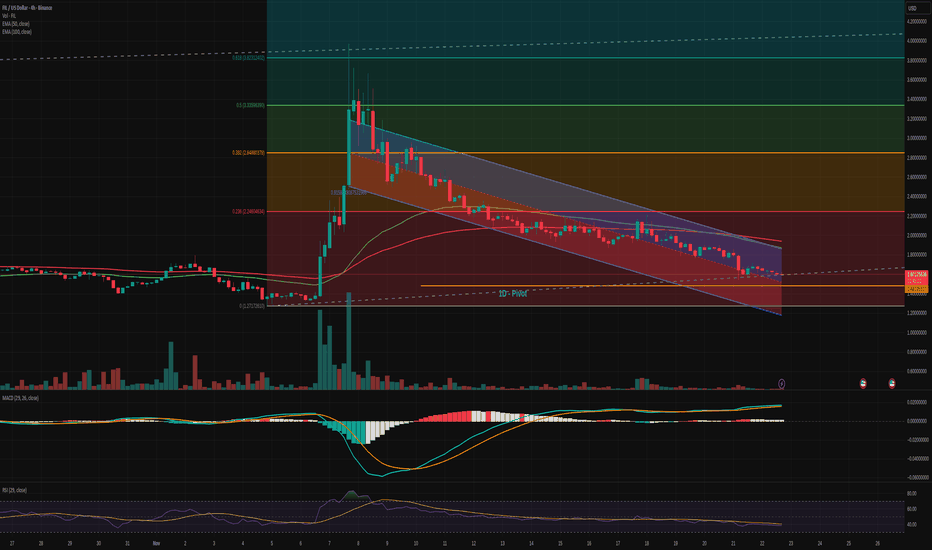Click the MACD indicator legend label
This screenshot has height=550, width=932.
click(19, 398)
